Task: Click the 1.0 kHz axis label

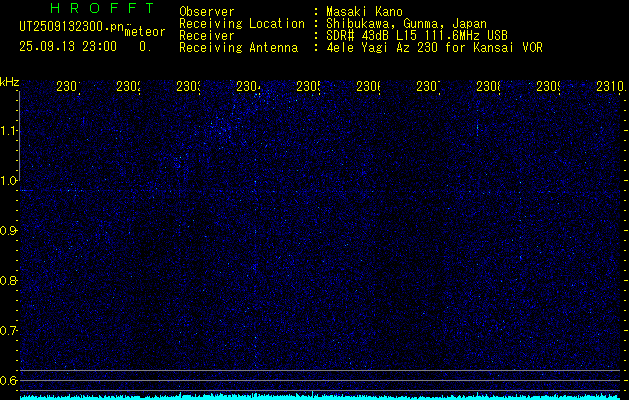Action: [x=9, y=181]
